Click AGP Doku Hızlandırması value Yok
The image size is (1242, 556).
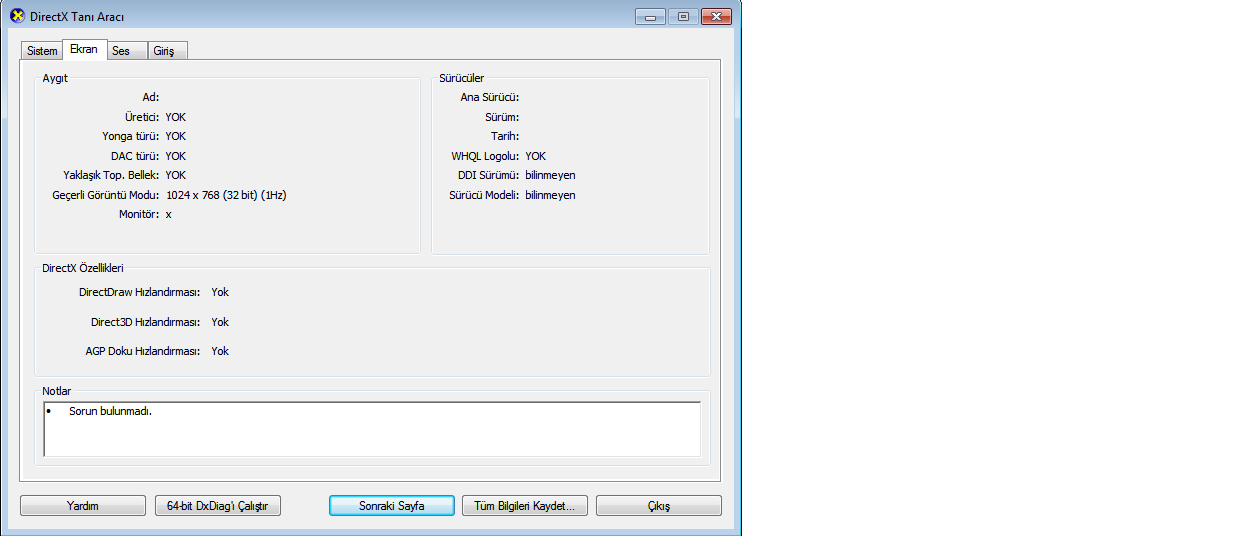click(220, 351)
